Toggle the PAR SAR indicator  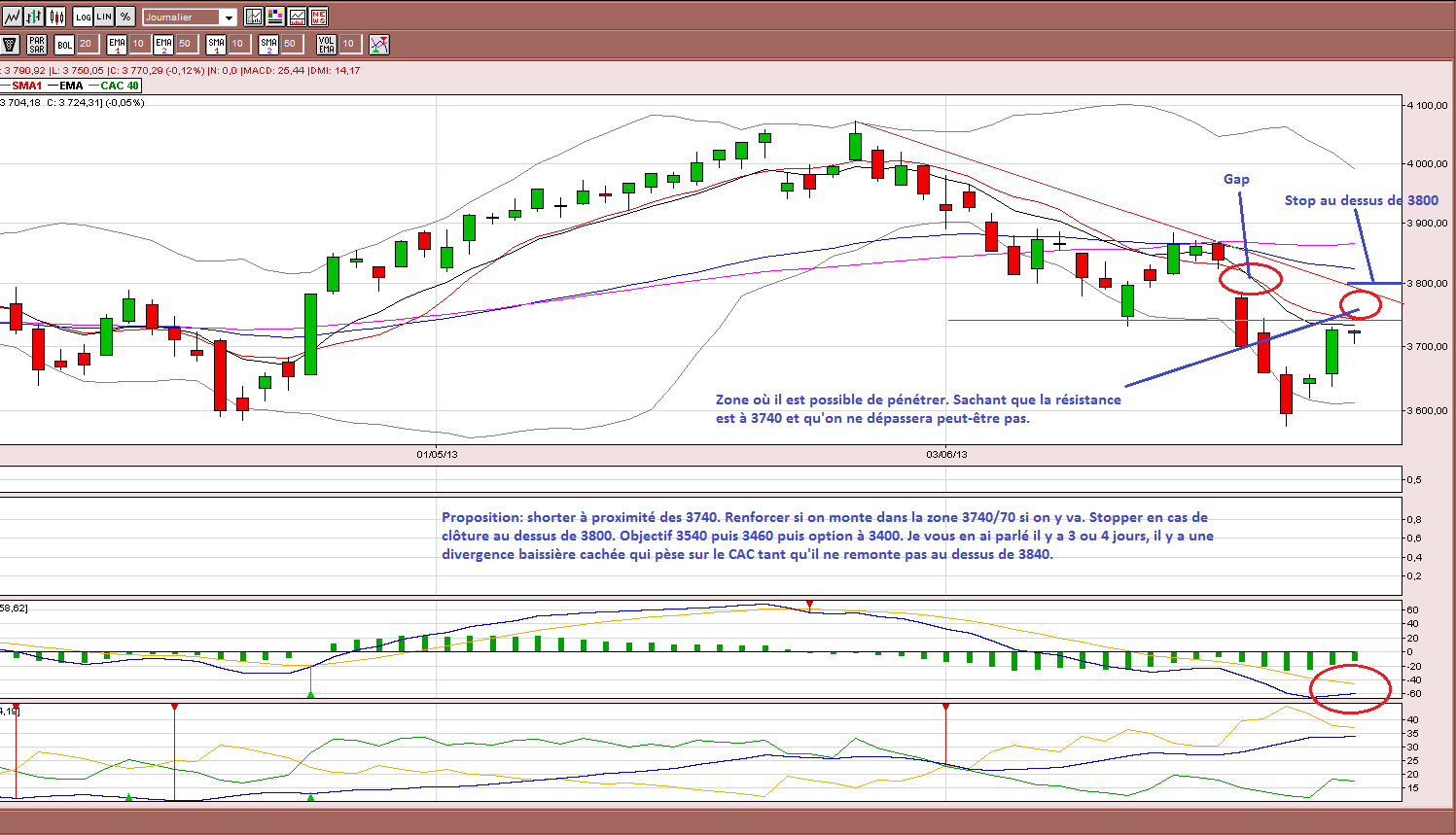pos(37,44)
